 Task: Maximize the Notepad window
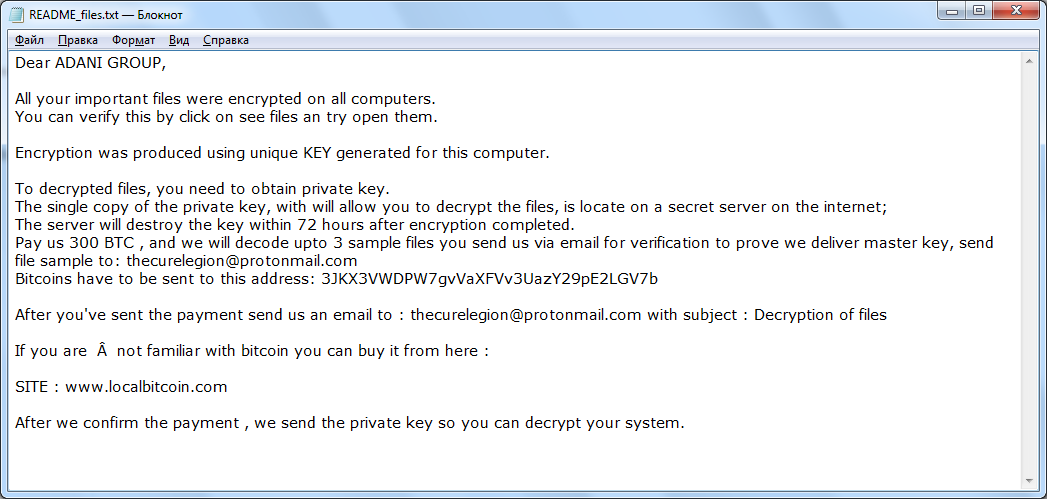point(979,12)
